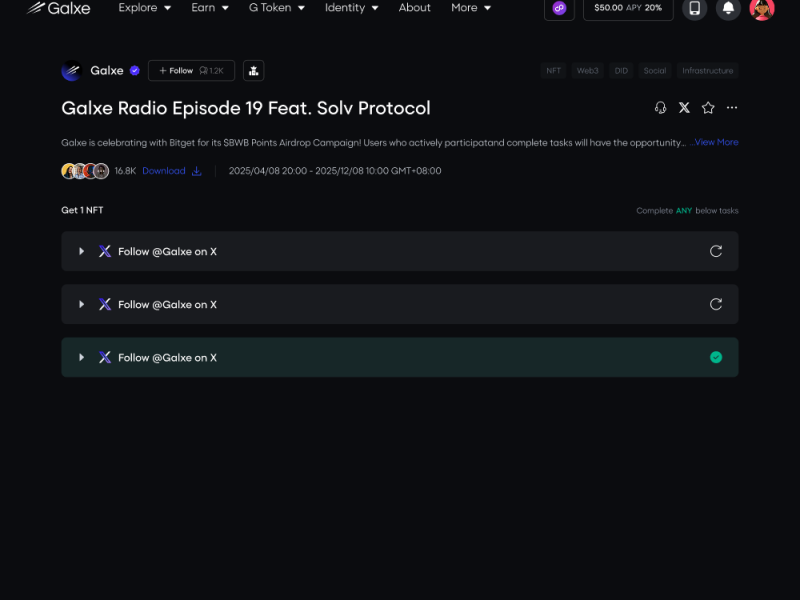The height and width of the screenshot is (600, 800).
Task: Expand the Earn navigation dropdown
Action: pos(210,8)
